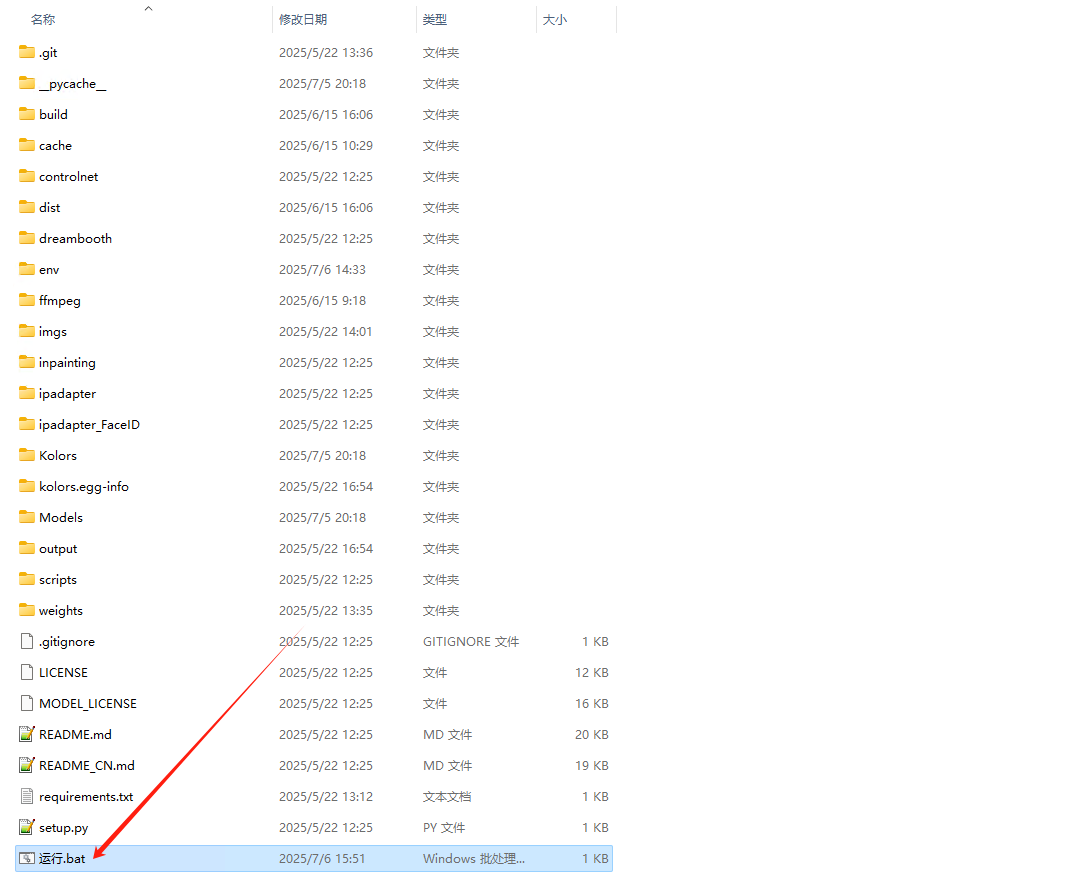Sort by the 修改日期 column header

(303, 20)
